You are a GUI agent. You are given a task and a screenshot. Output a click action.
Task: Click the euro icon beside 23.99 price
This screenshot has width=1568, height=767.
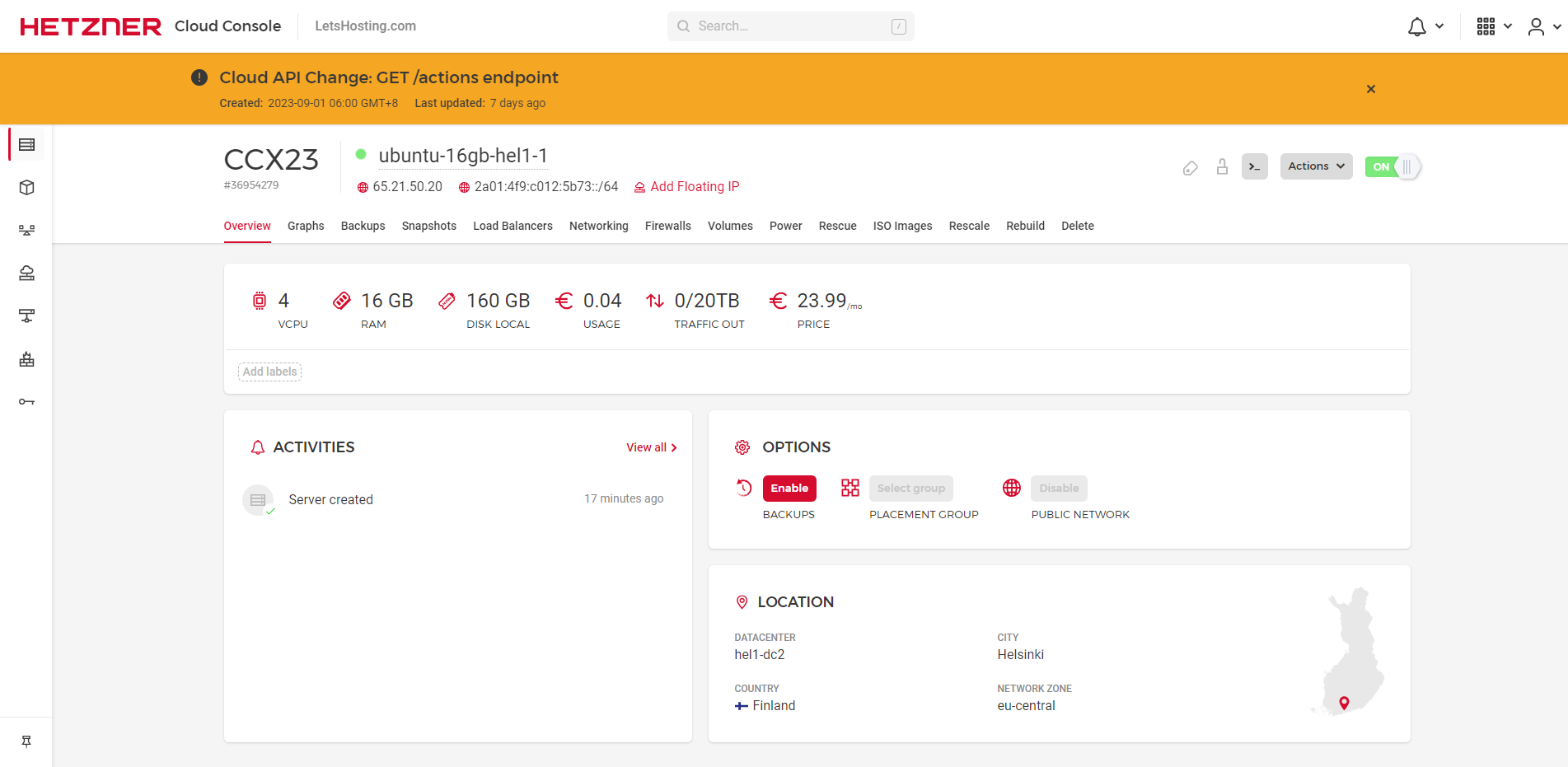tap(778, 301)
